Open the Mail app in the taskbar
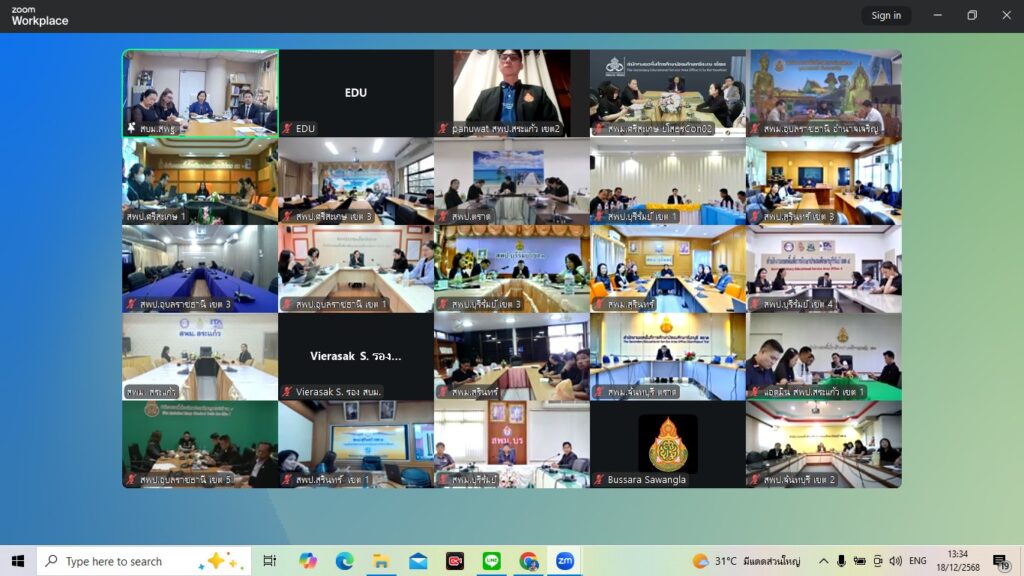 (418, 561)
